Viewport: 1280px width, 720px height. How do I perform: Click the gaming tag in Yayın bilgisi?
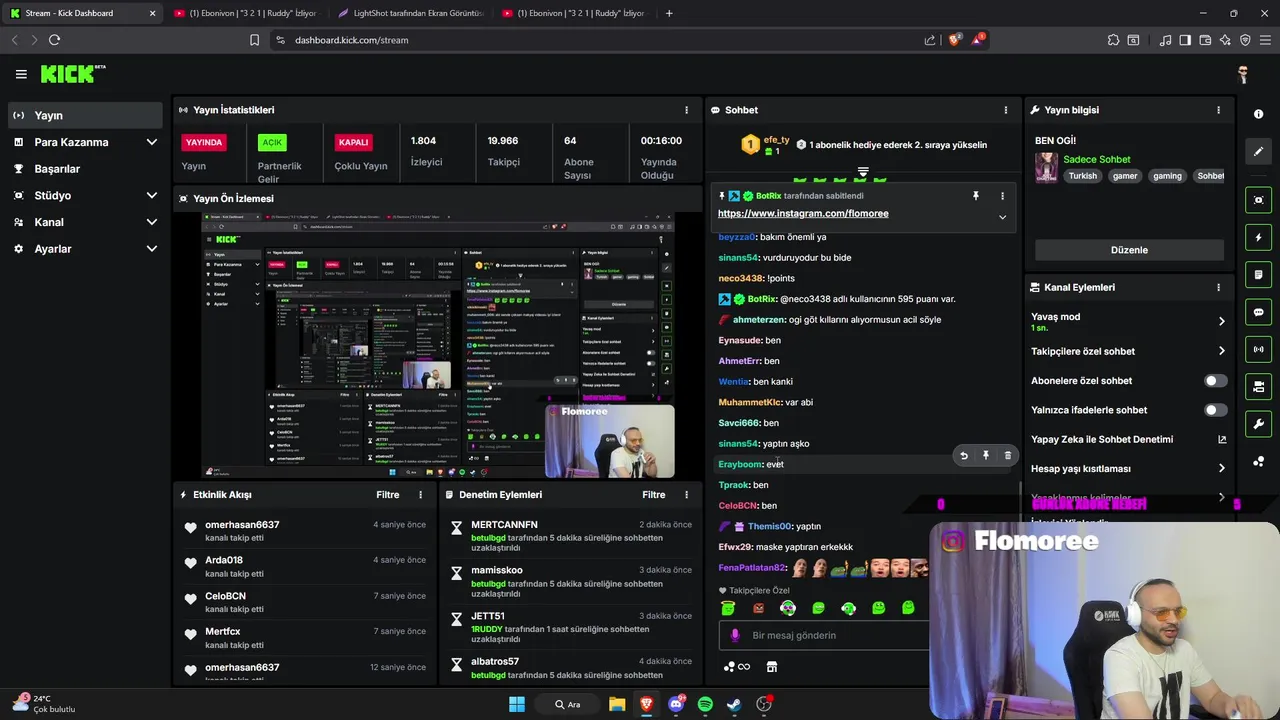(x=1167, y=176)
